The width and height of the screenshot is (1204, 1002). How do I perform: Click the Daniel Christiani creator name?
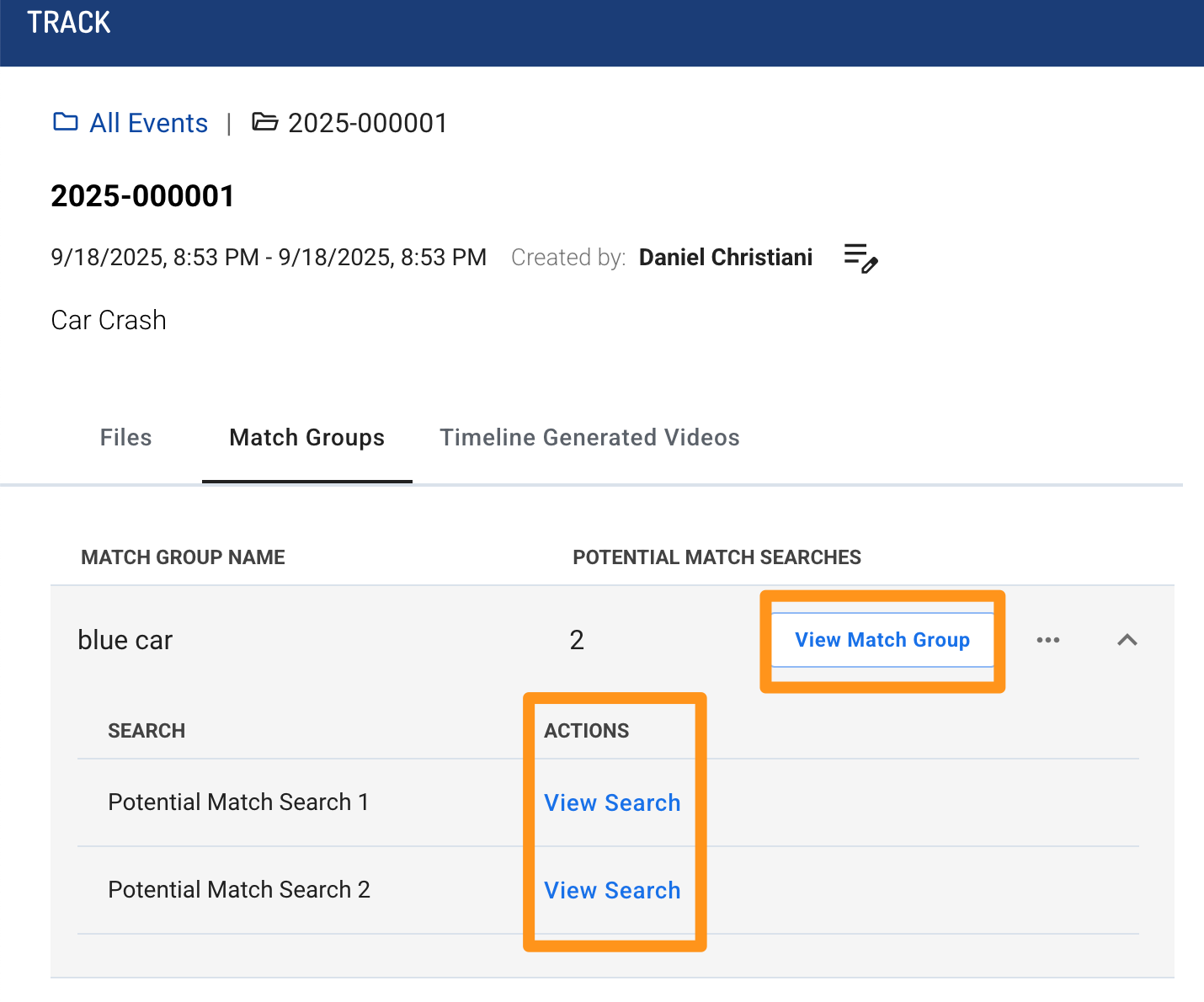click(x=726, y=258)
